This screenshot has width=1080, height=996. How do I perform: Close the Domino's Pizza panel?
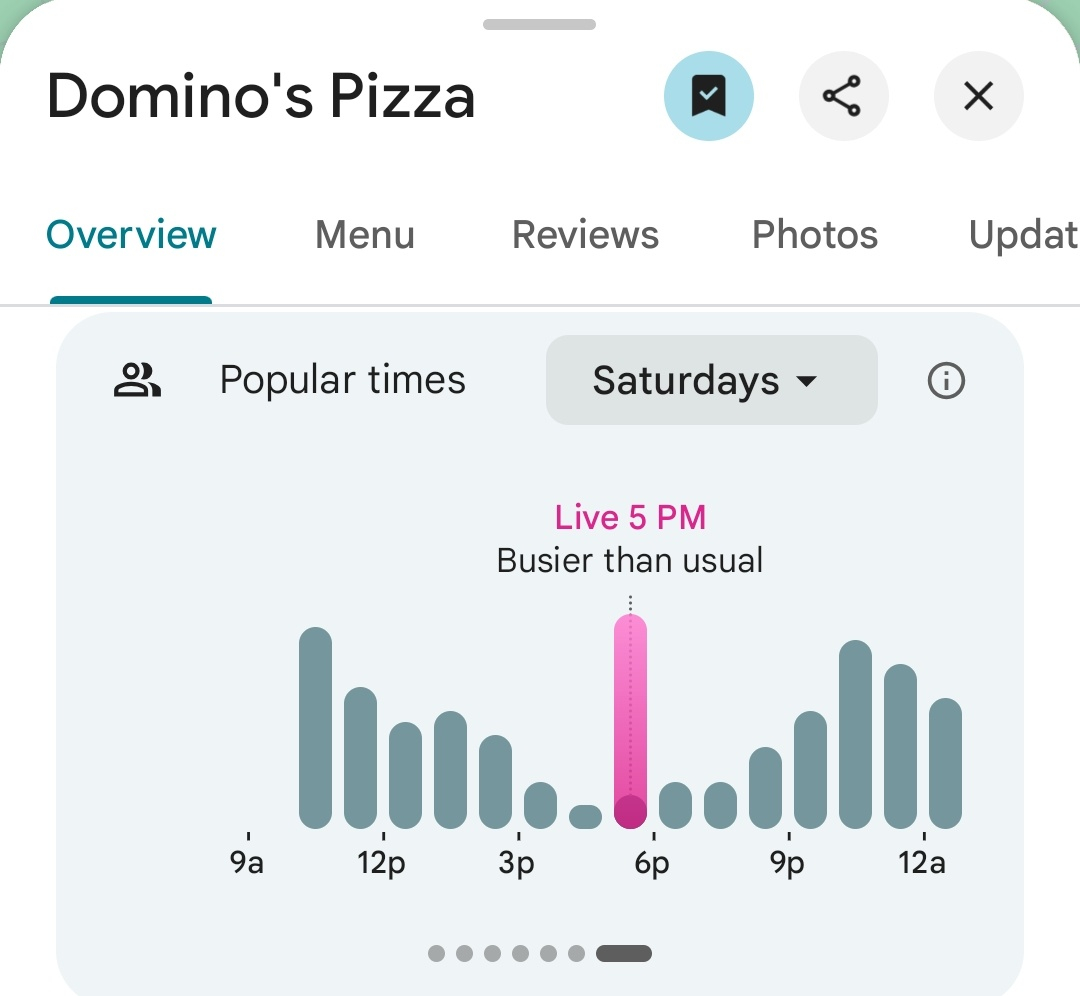[x=978, y=96]
